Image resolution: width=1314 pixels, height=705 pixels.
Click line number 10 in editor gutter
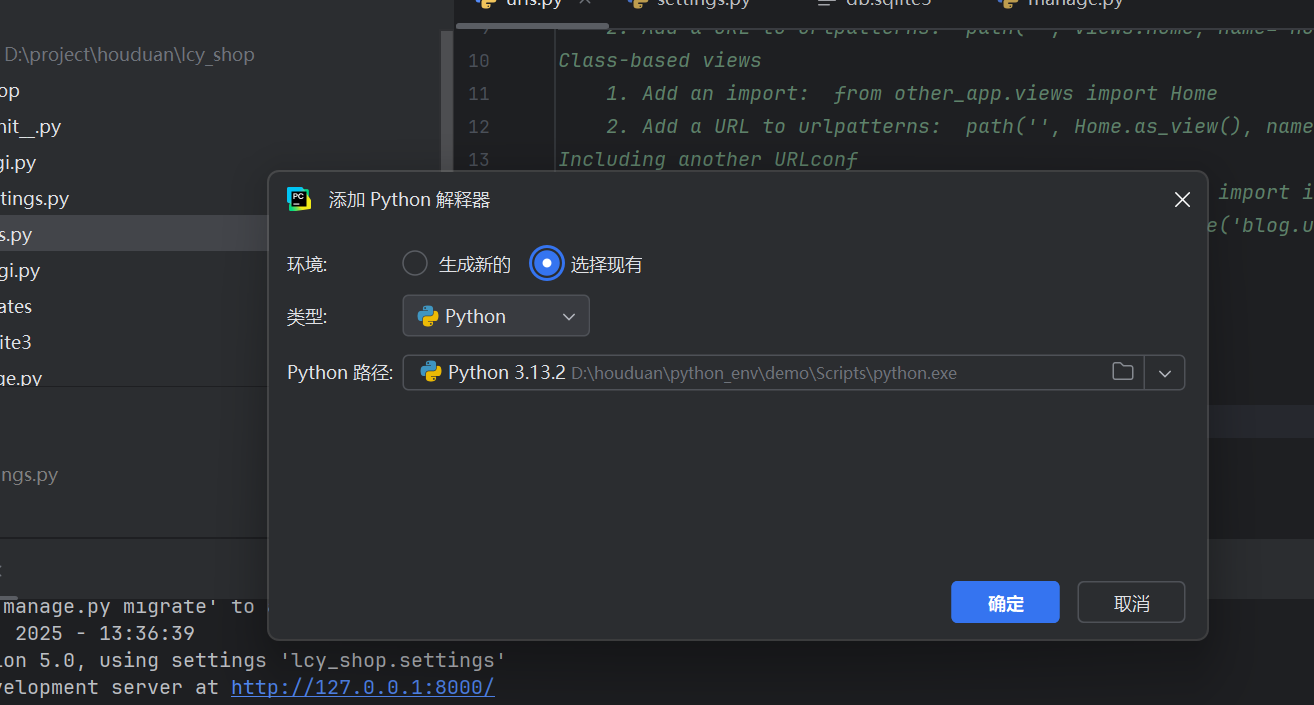[x=478, y=61]
